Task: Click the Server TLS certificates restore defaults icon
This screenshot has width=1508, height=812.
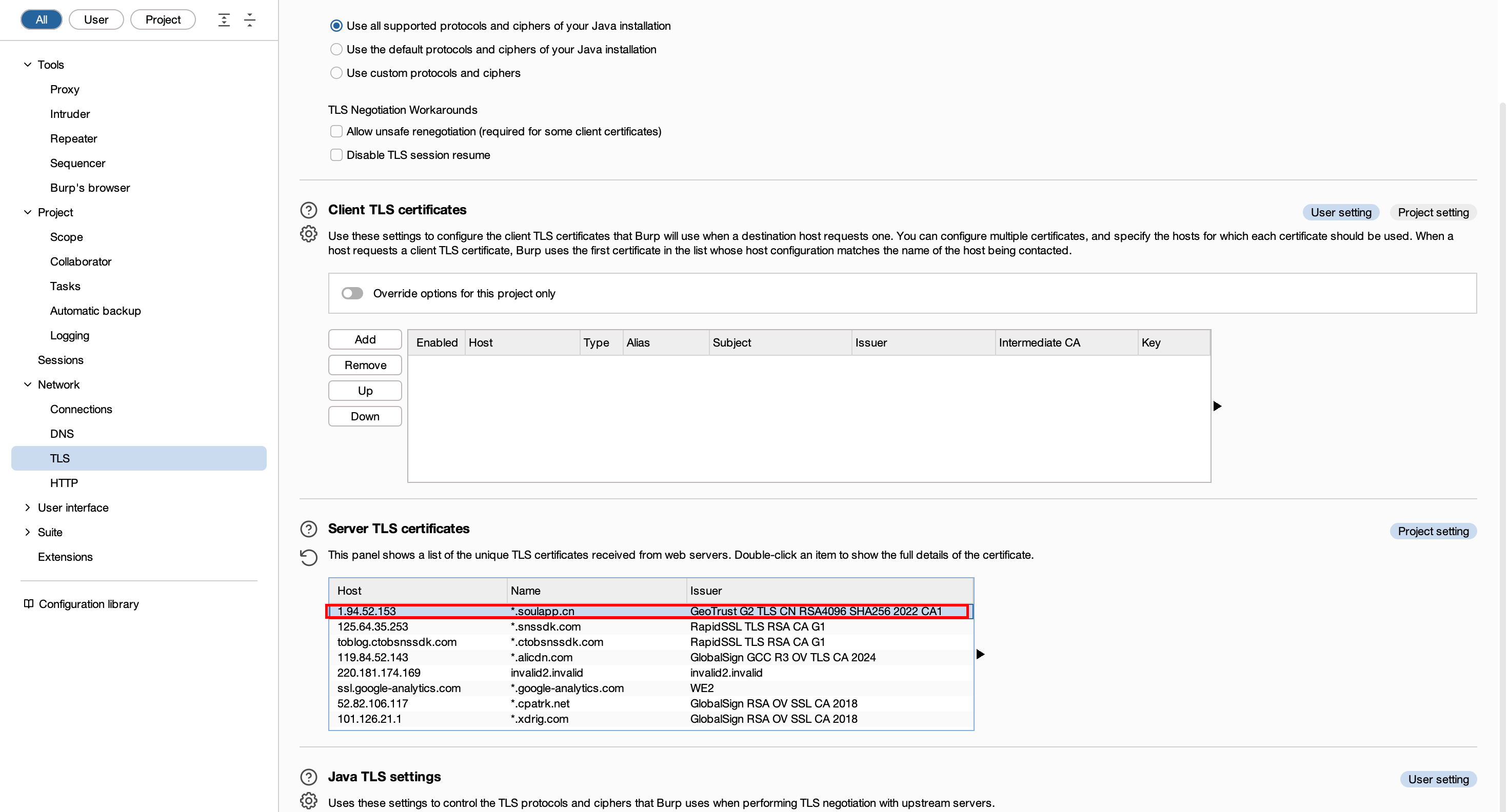Action: click(x=308, y=557)
